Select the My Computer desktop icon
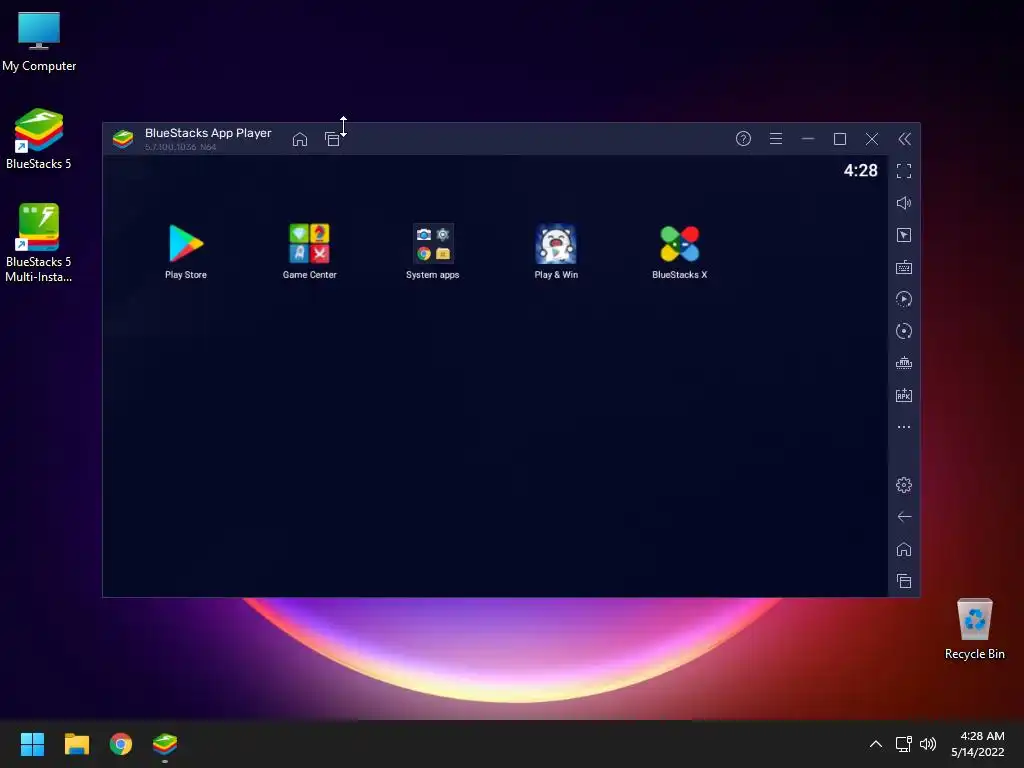1024x768 pixels. tap(39, 41)
